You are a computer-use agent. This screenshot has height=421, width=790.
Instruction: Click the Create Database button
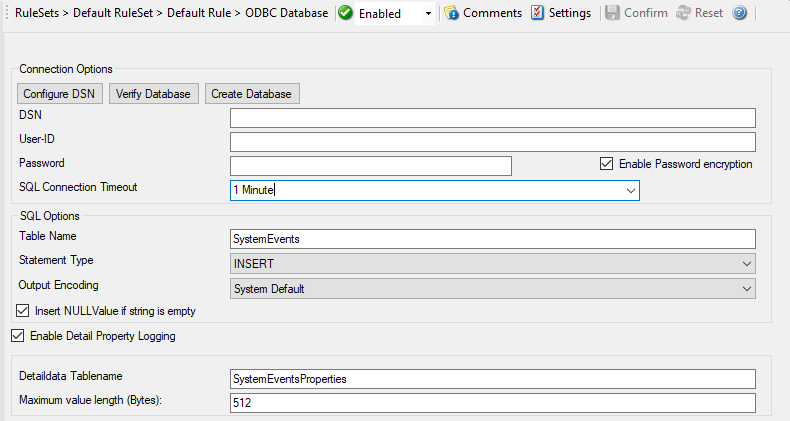(x=252, y=94)
